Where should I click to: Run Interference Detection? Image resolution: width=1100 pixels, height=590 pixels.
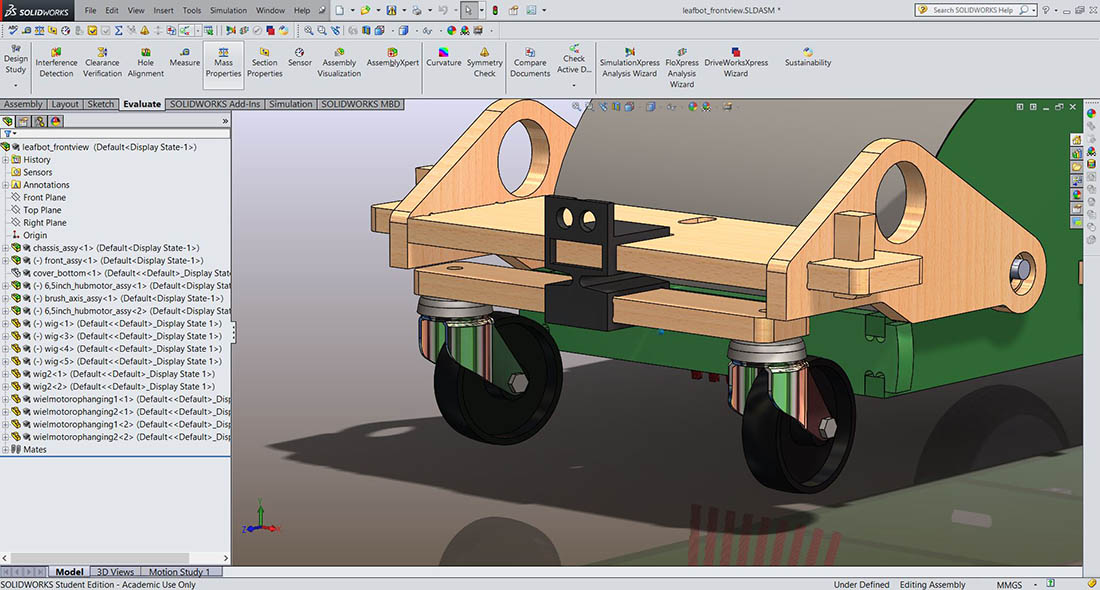[x=56, y=62]
